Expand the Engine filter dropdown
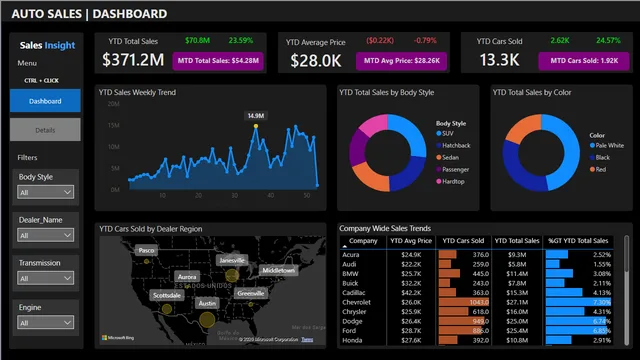Image resolution: width=640 pixels, height=360 pixels. (45, 322)
